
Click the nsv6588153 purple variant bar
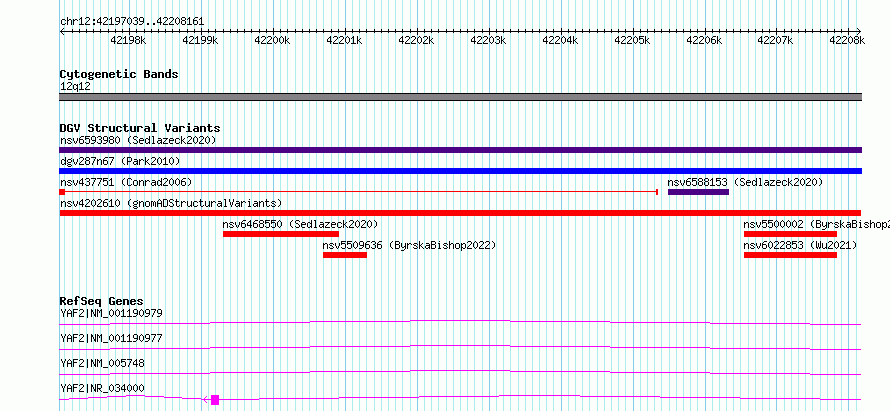698,192
